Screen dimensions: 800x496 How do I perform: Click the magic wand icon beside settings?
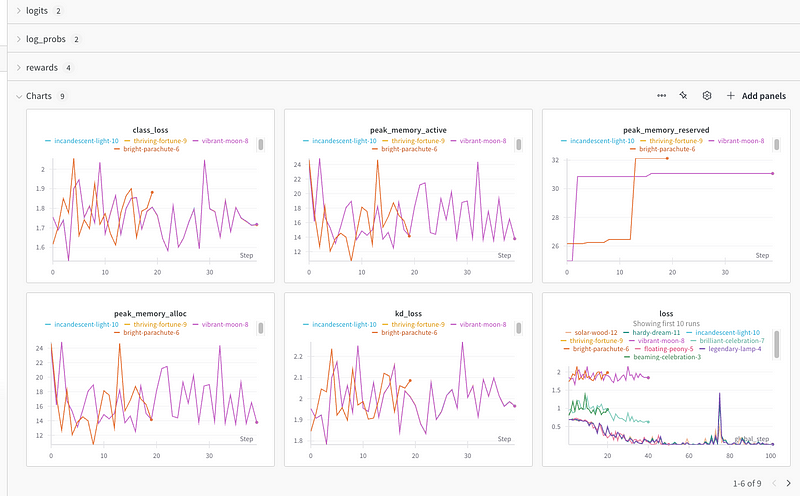683,96
